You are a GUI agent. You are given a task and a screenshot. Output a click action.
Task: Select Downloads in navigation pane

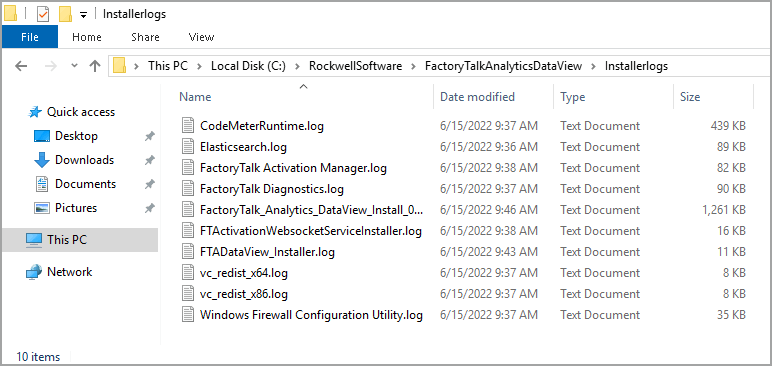[84, 160]
